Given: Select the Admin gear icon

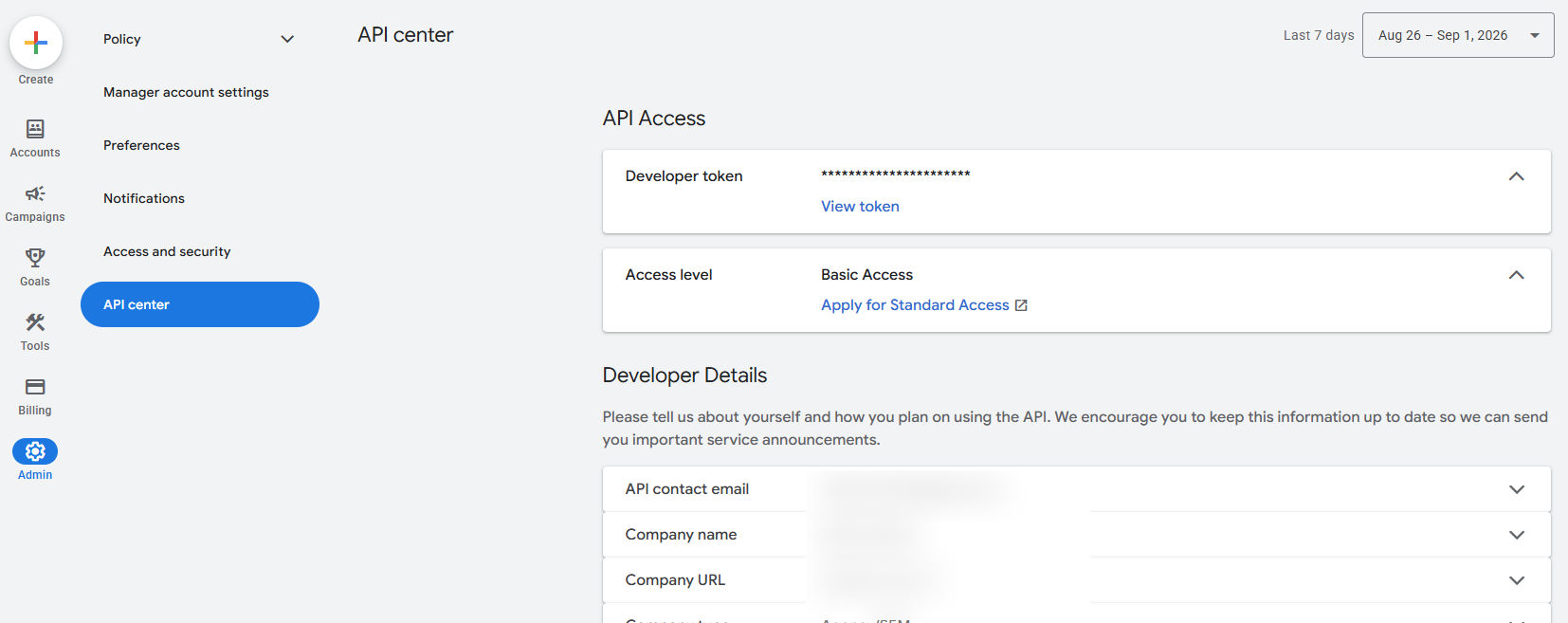Looking at the screenshot, I should click(35, 451).
